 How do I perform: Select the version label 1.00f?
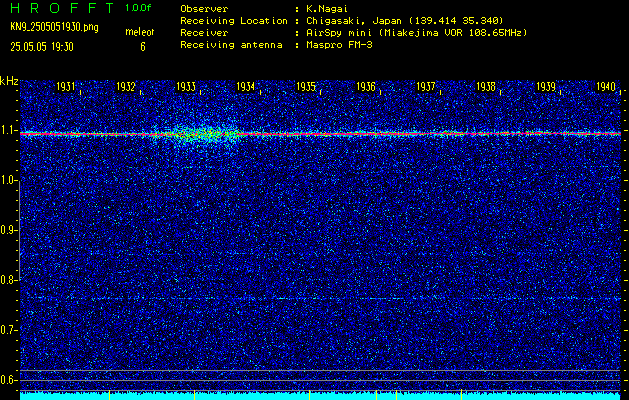click(x=138, y=8)
